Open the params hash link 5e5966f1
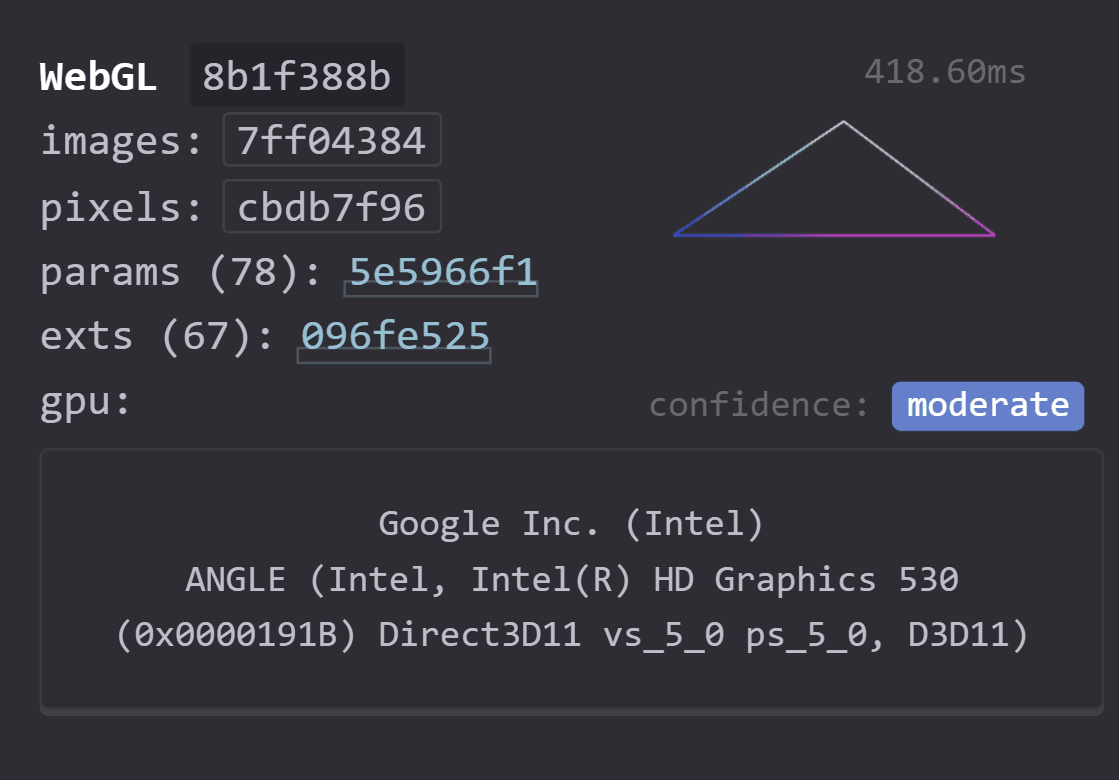Image resolution: width=1119 pixels, height=780 pixels. (442, 273)
